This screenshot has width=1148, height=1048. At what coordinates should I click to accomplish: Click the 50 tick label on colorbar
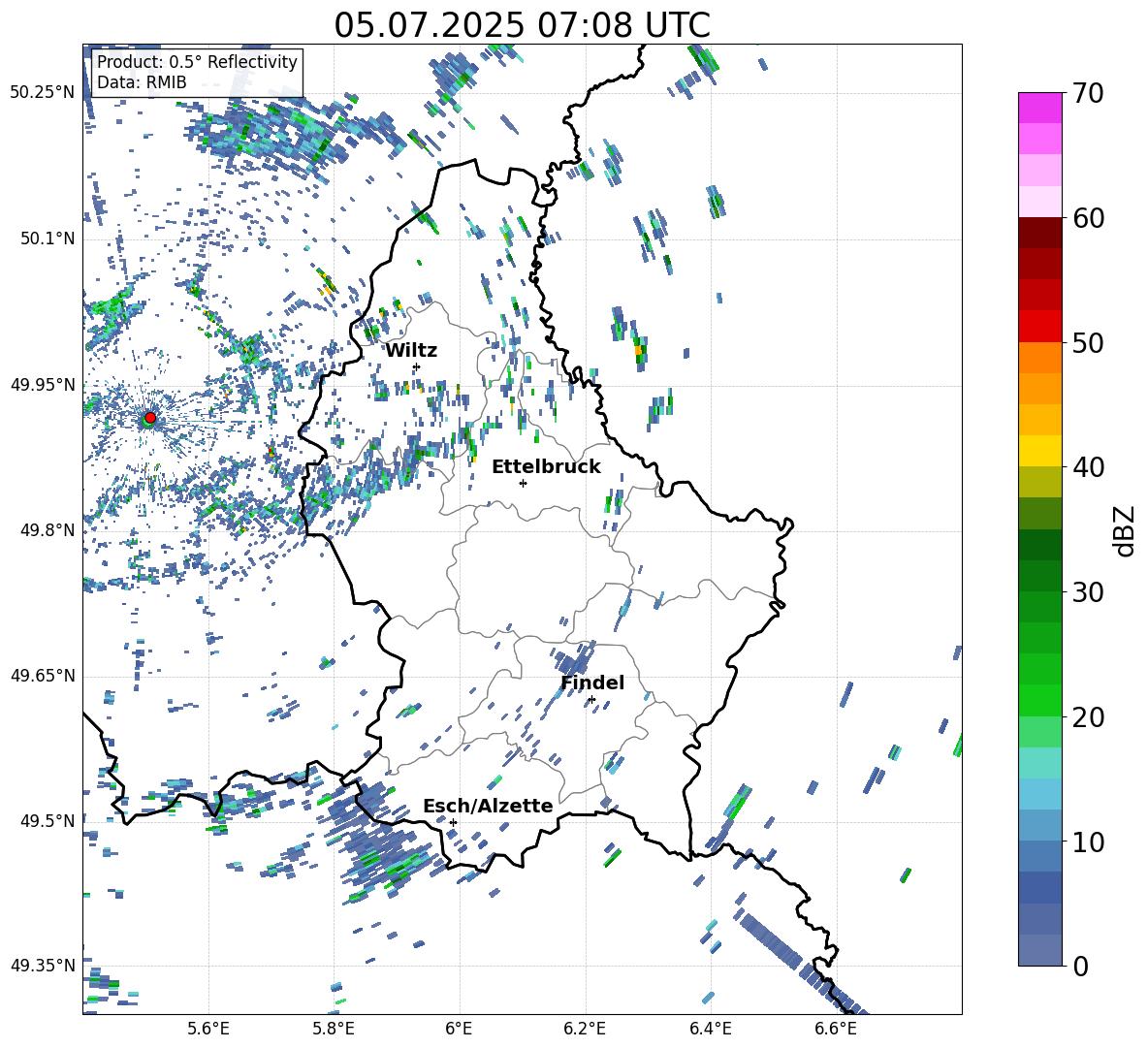click(x=1087, y=343)
